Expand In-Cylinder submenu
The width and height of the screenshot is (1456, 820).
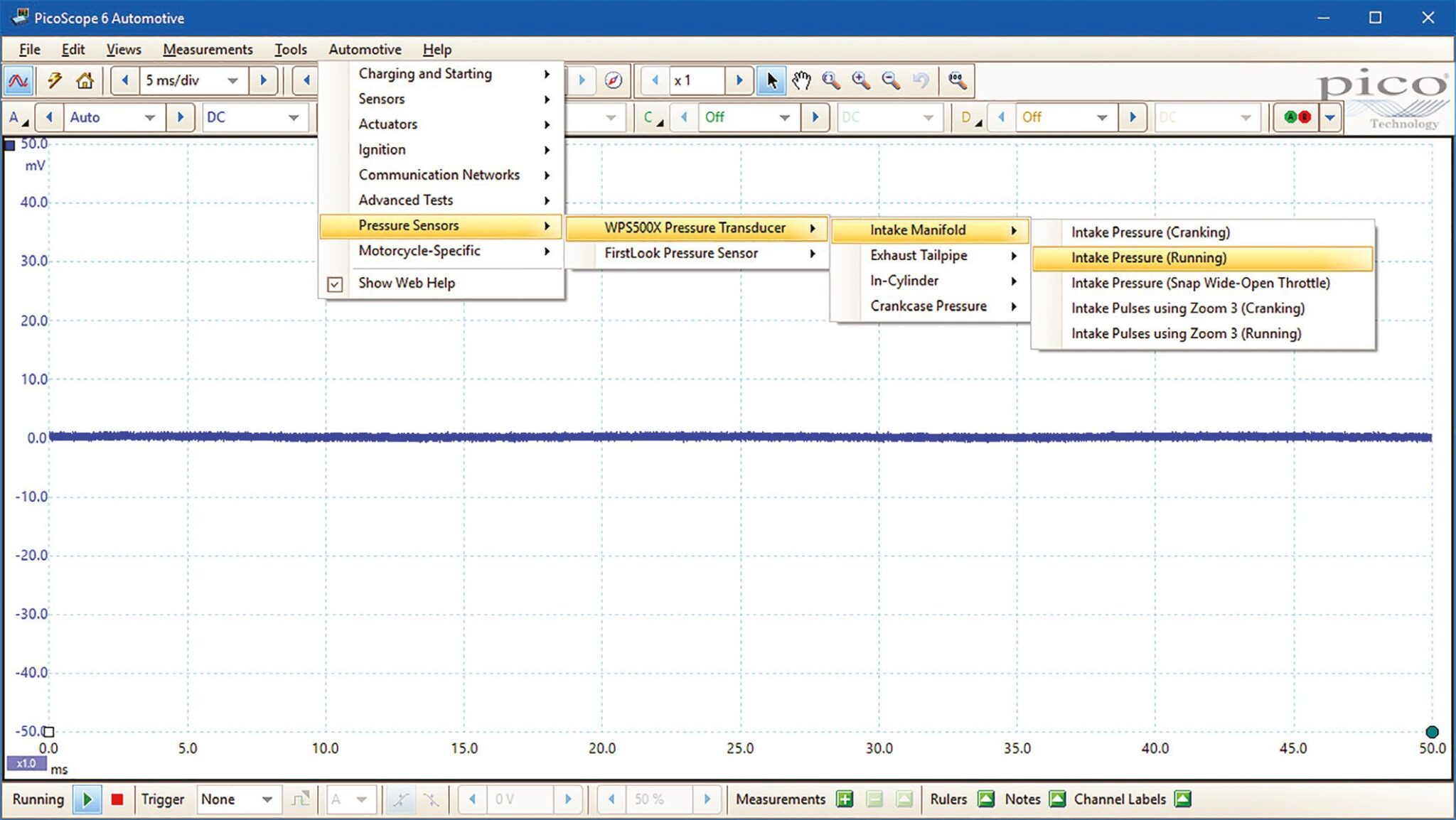pos(930,281)
